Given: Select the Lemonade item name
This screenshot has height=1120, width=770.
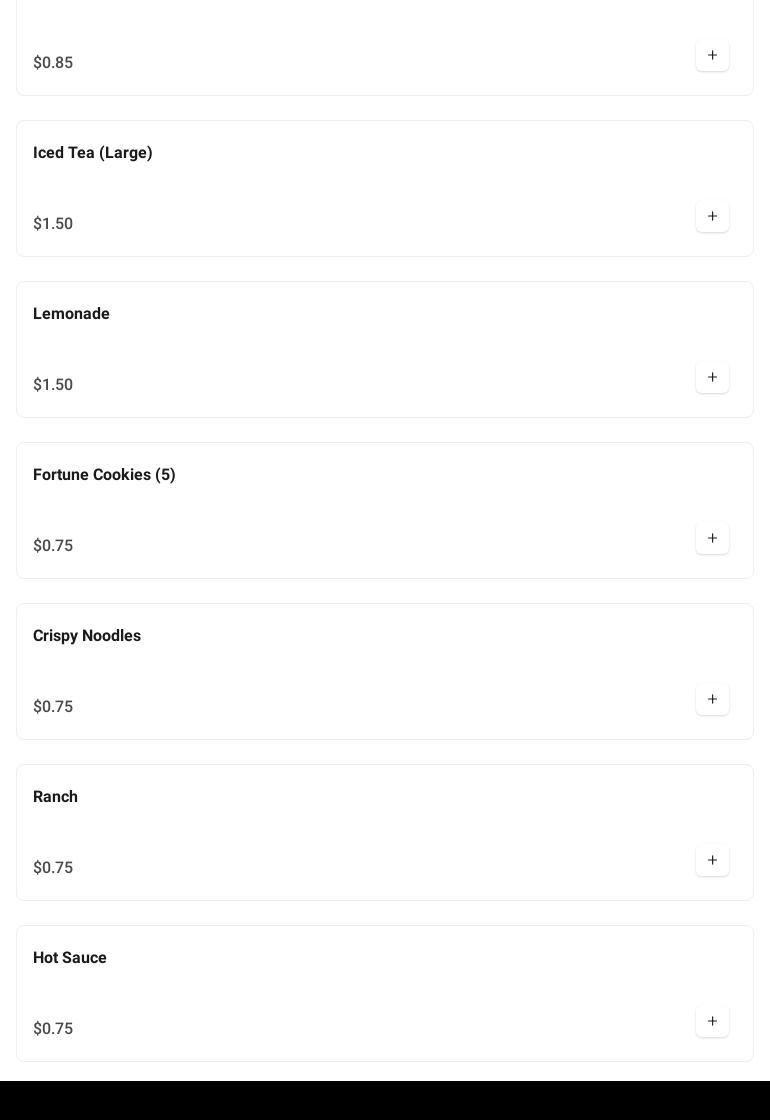Looking at the screenshot, I should coord(71,314).
